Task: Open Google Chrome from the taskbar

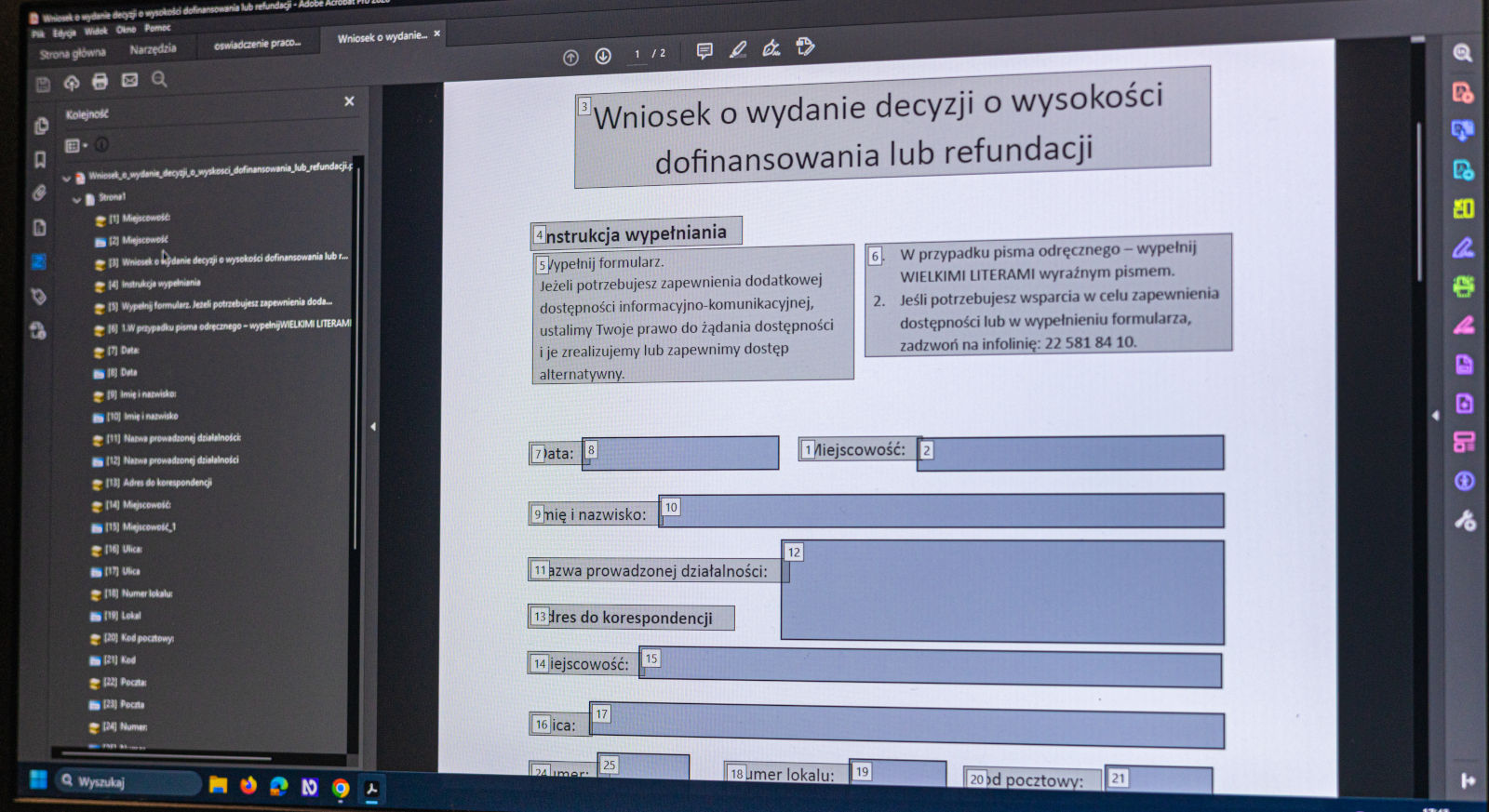Action: pos(341,790)
